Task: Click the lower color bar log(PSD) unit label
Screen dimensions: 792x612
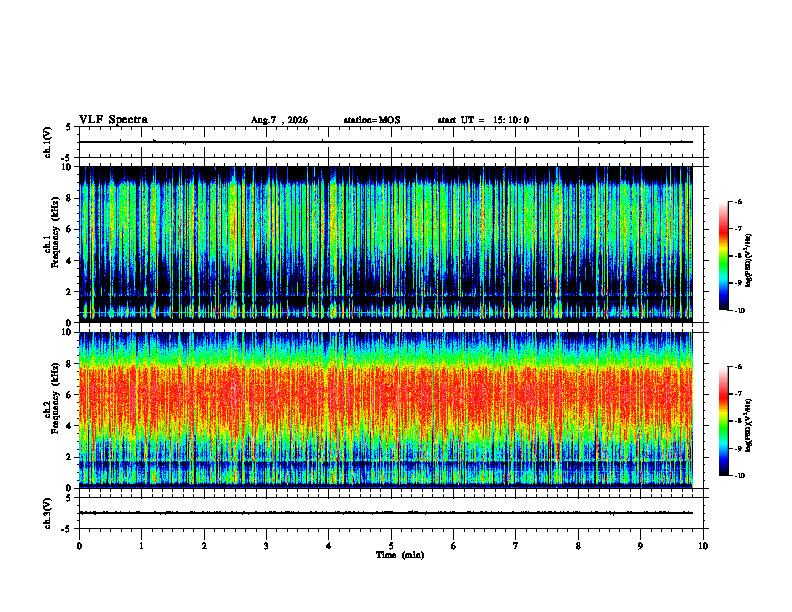Action: [748, 425]
